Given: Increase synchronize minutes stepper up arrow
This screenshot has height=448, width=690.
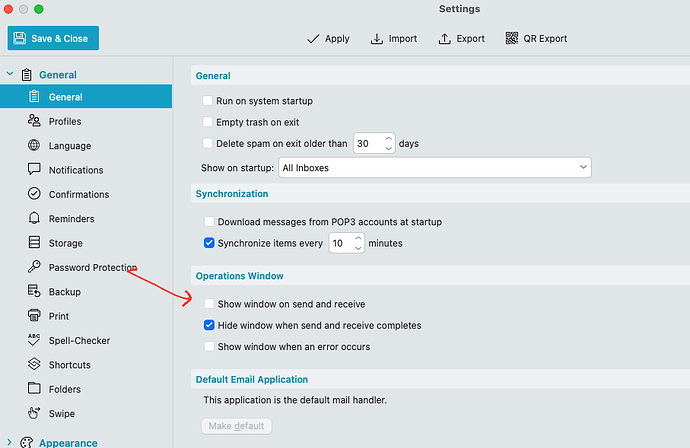Looking at the screenshot, I should click(358, 238).
